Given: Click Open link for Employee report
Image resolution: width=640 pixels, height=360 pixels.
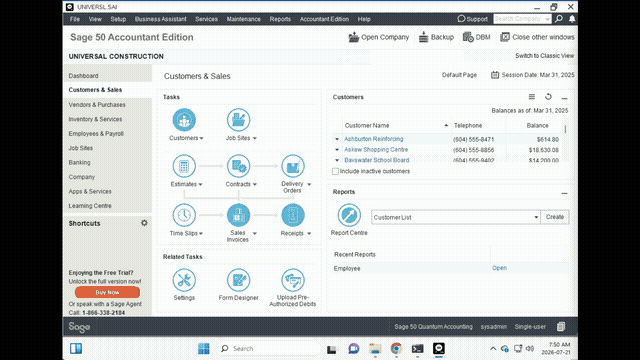Looking at the screenshot, I should click(x=499, y=268).
